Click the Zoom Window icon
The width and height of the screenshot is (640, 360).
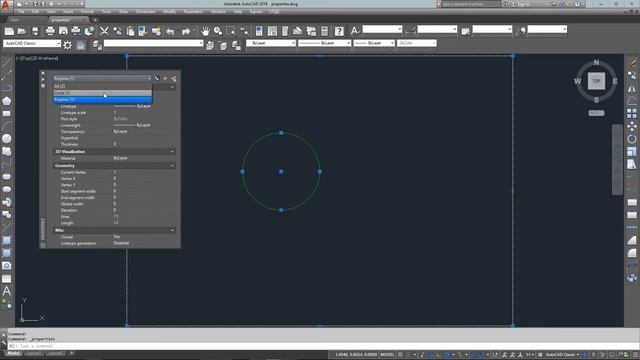click(231, 31)
